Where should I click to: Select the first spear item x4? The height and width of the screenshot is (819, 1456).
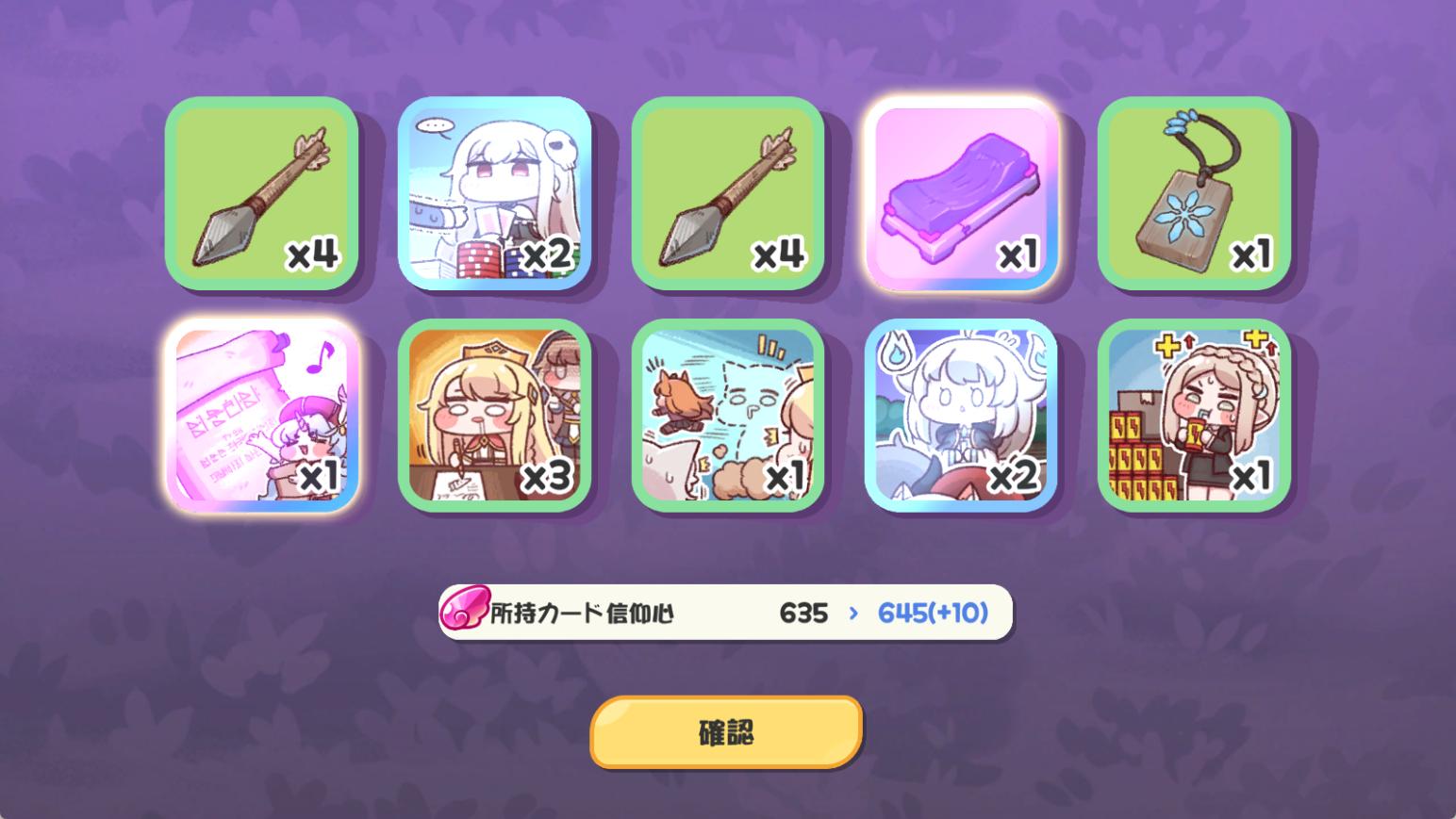pyautogui.click(x=261, y=193)
